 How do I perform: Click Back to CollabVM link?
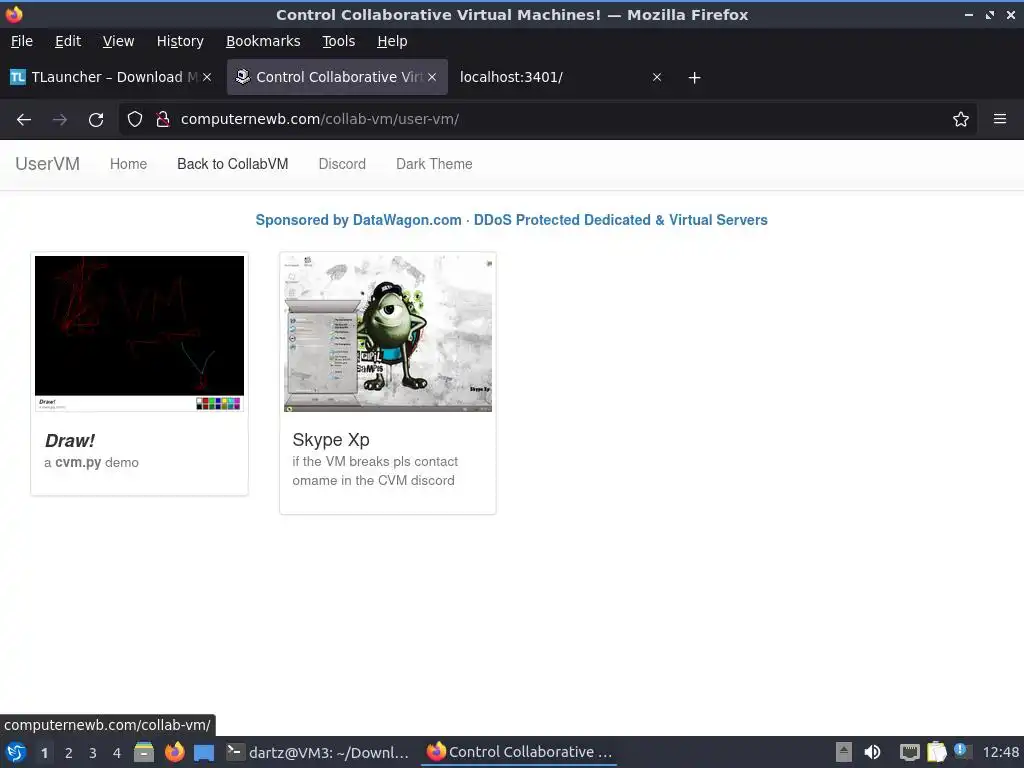(232, 164)
